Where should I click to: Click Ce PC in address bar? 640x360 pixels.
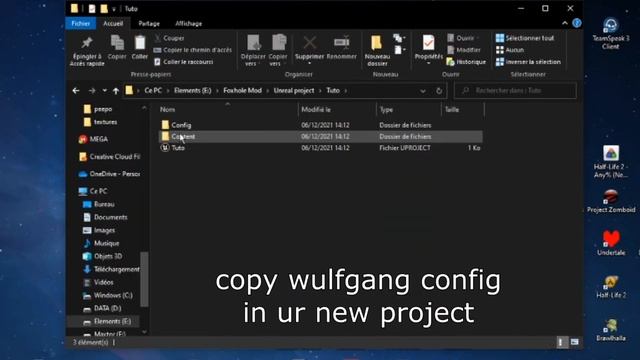pyautogui.click(x=153, y=91)
